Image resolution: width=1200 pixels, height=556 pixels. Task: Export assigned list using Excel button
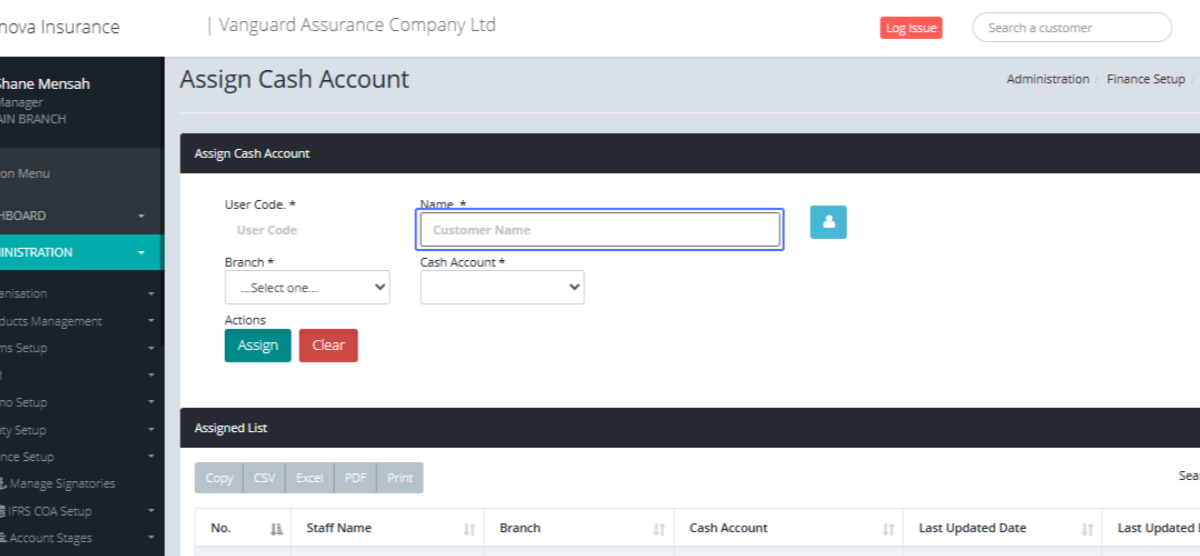309,478
